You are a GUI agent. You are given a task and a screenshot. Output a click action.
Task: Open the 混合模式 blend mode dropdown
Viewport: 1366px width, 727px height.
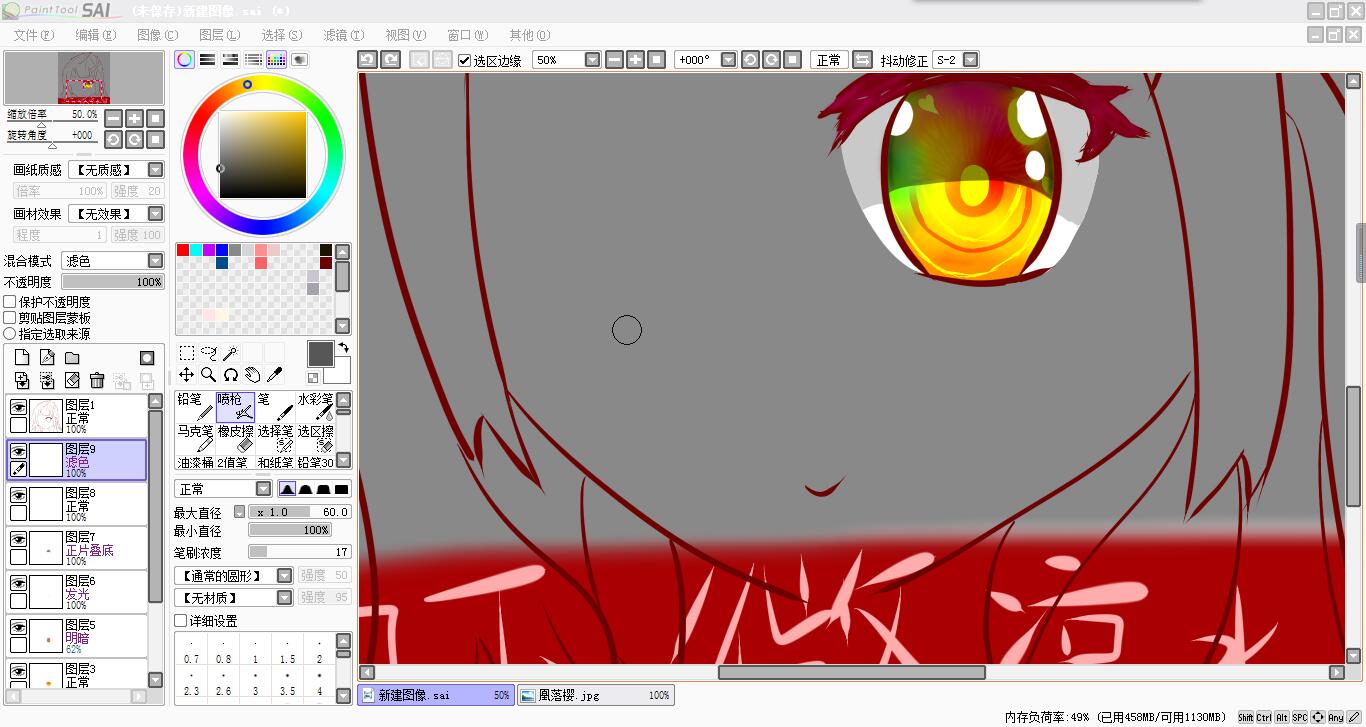[113, 260]
